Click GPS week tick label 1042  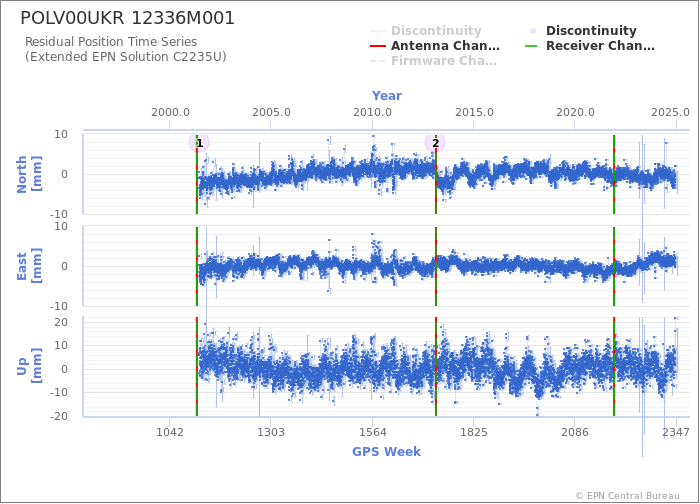[x=170, y=432]
